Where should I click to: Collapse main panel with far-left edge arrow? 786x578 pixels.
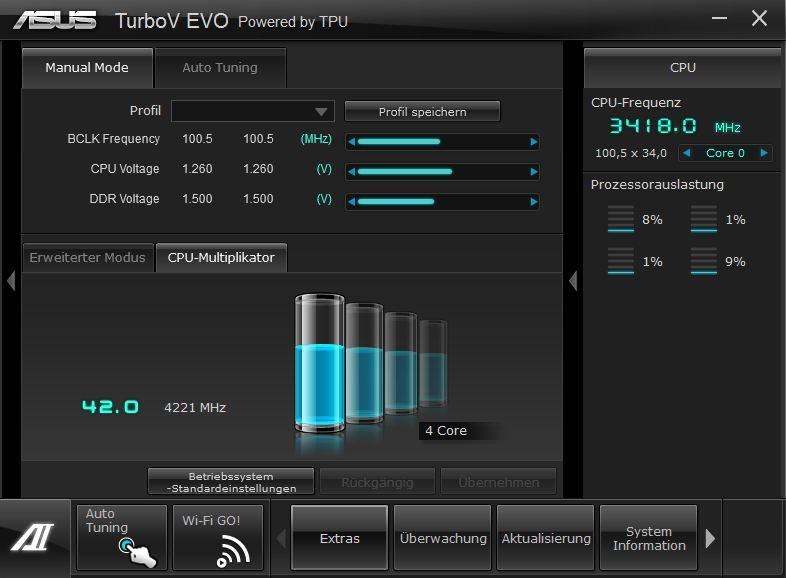click(x=11, y=281)
